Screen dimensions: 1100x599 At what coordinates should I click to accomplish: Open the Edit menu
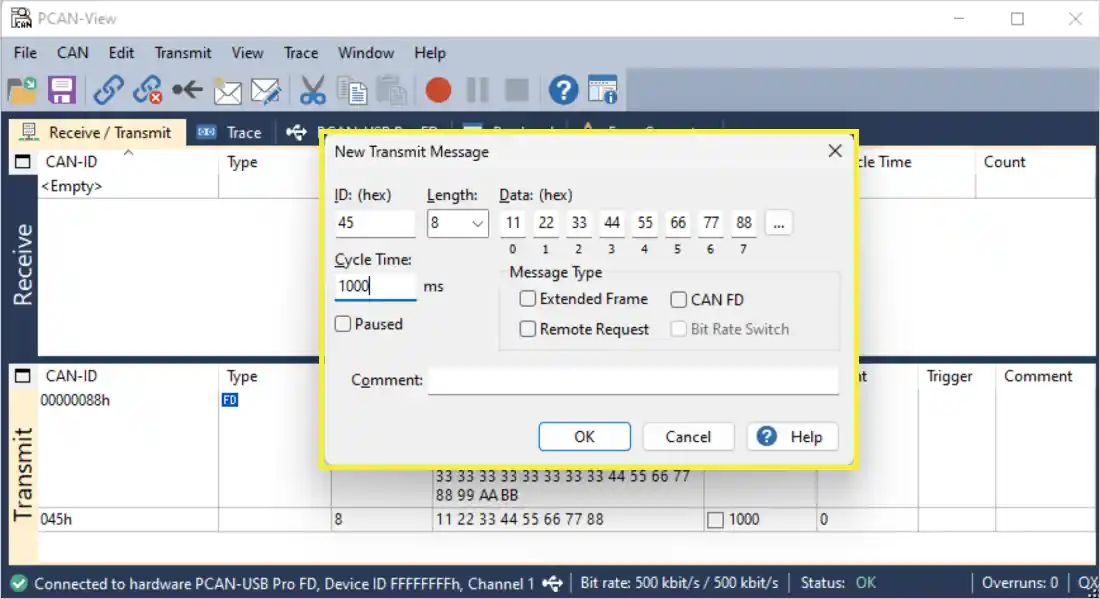tap(121, 53)
